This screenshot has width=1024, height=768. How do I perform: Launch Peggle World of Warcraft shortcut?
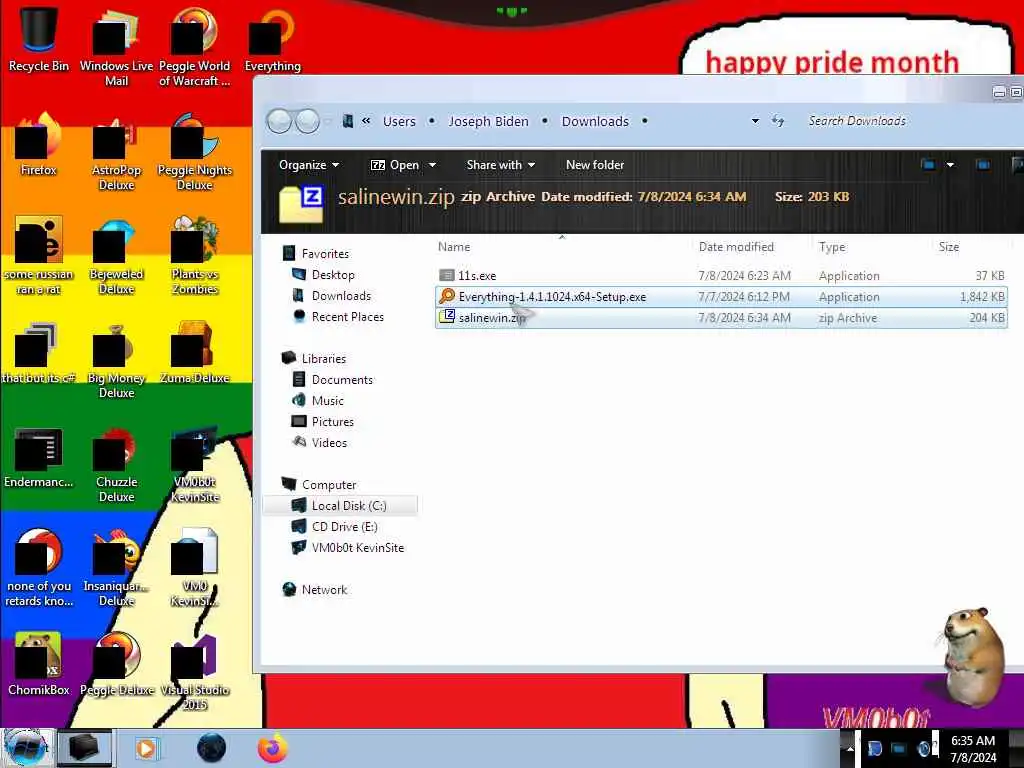pos(195,47)
